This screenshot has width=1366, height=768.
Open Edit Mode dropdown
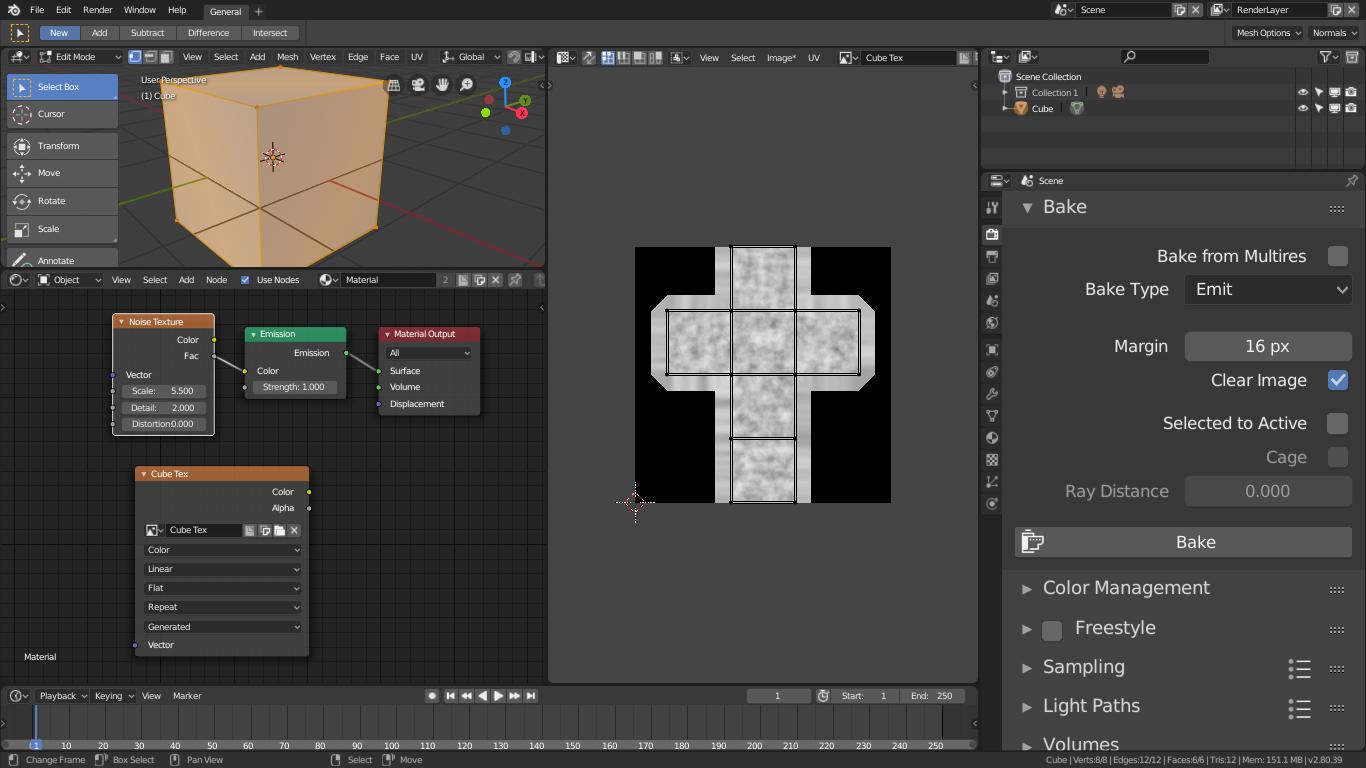coord(79,57)
